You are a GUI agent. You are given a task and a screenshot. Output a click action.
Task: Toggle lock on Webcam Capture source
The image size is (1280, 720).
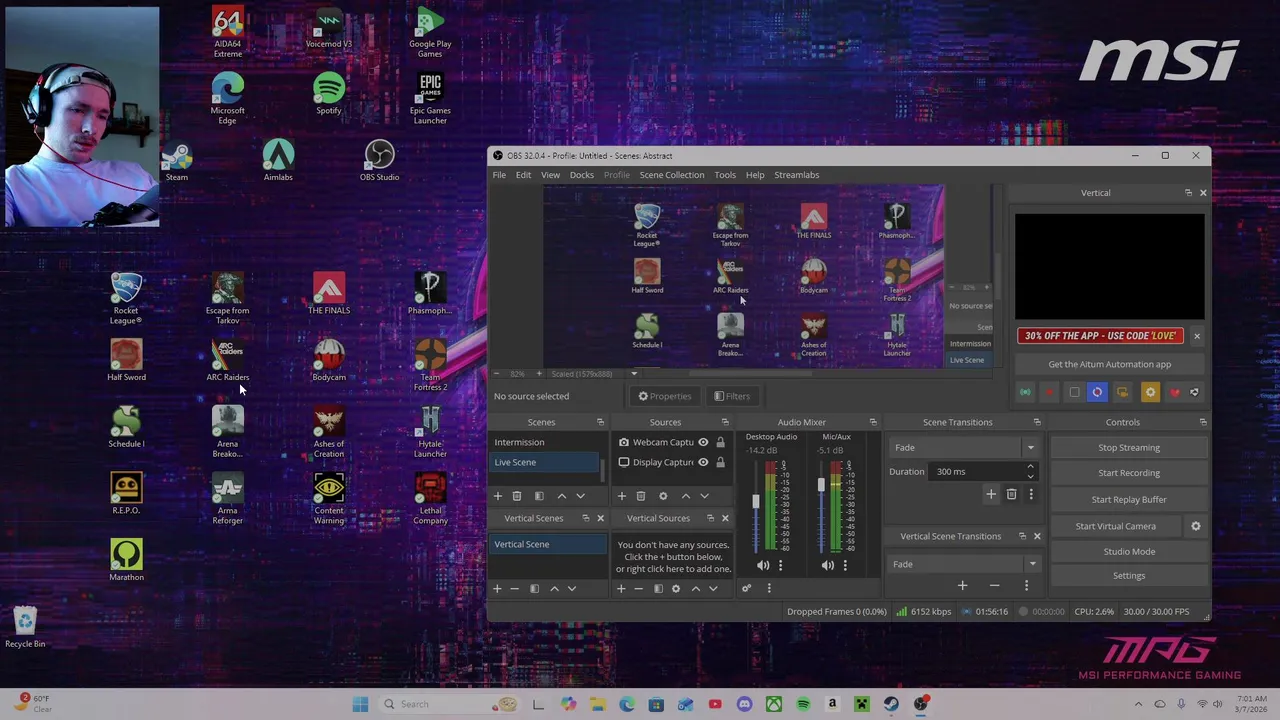(720, 442)
